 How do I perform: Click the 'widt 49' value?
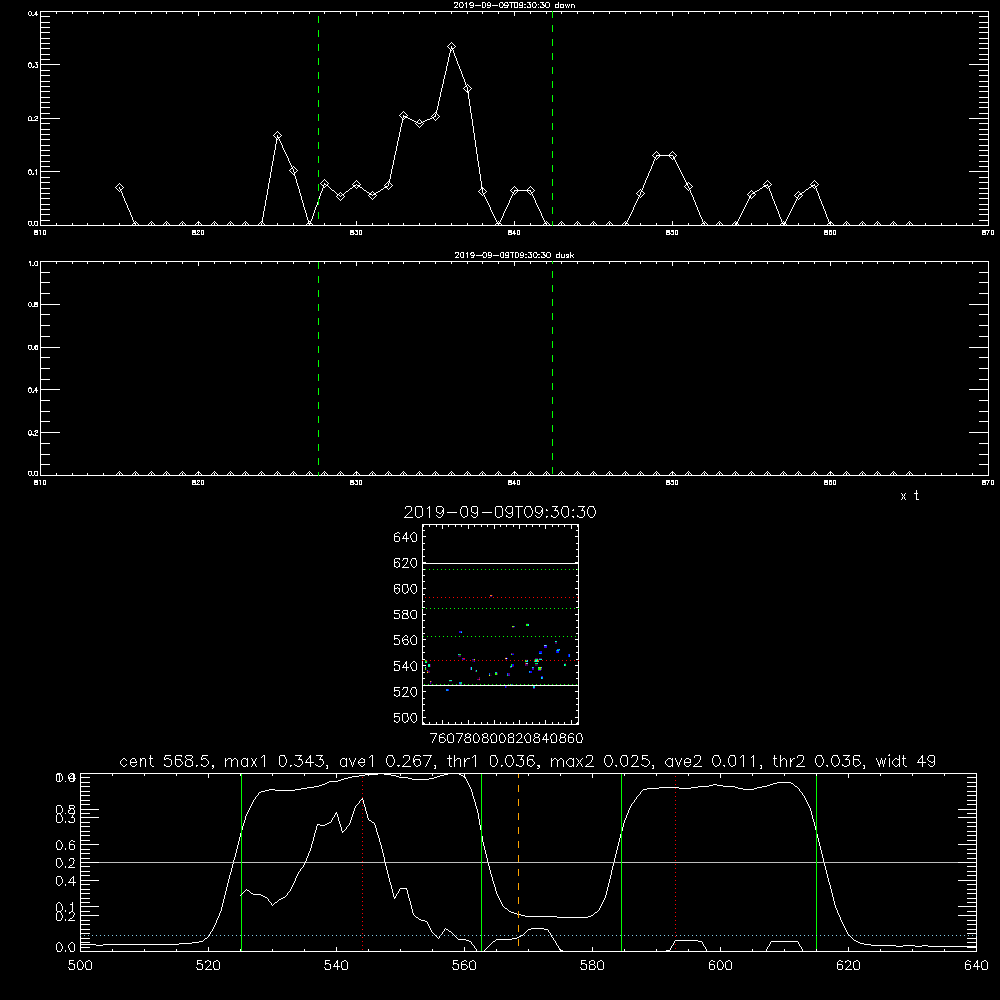click(906, 761)
